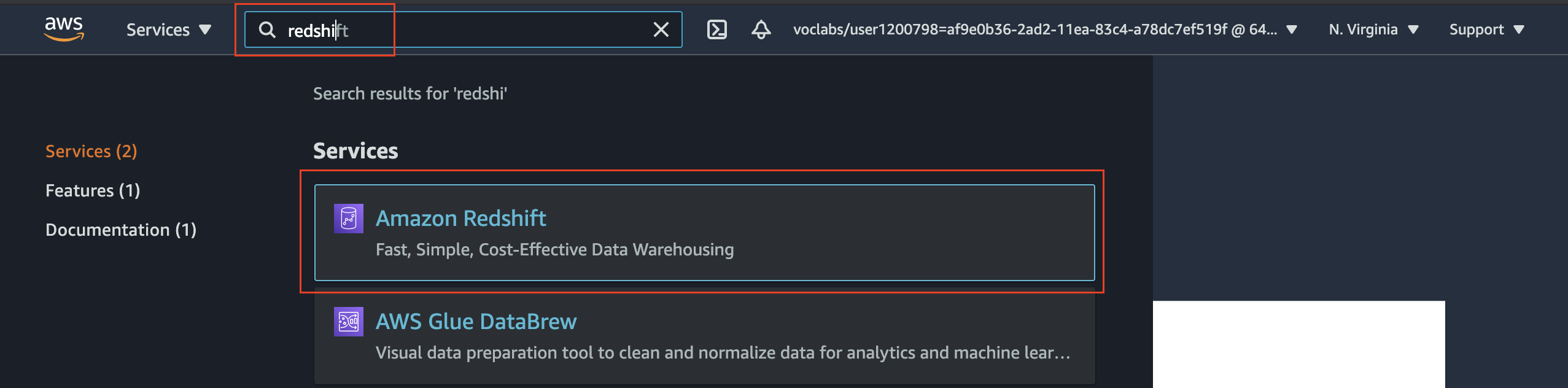Open the voclabs account dropdown
Screen dimensions: 1568x388
1044,29
